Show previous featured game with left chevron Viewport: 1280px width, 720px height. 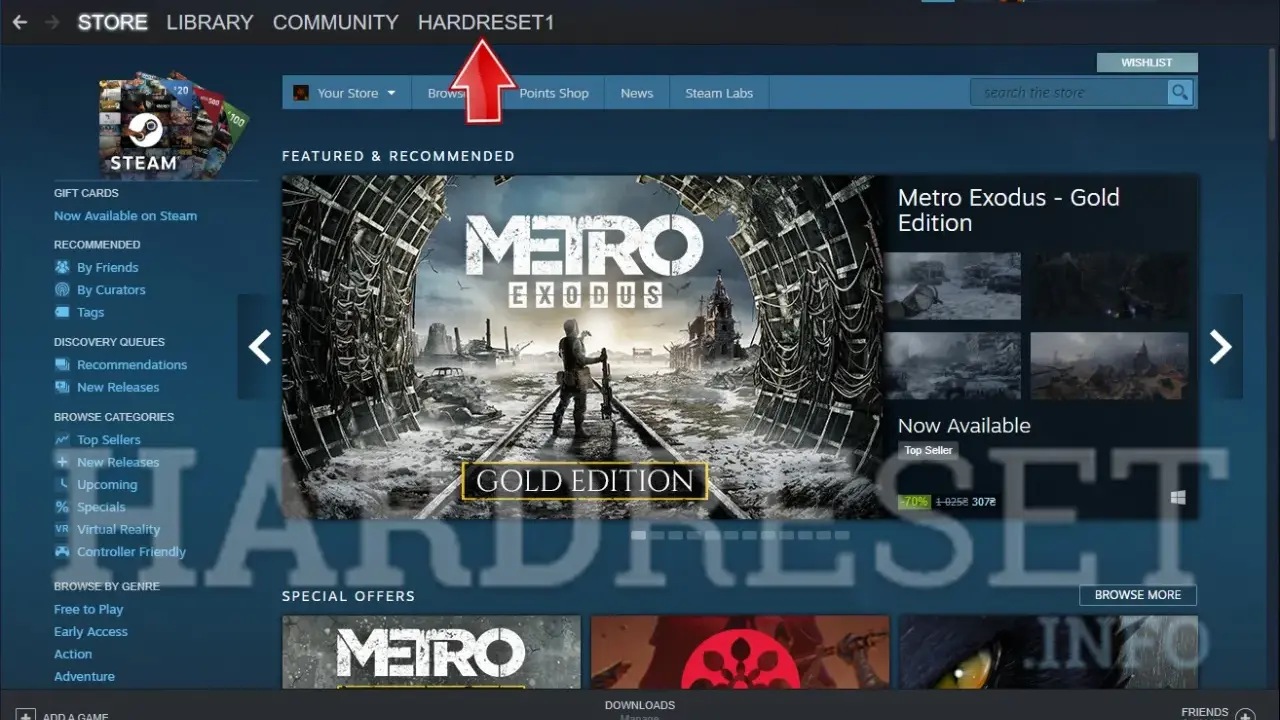259,347
